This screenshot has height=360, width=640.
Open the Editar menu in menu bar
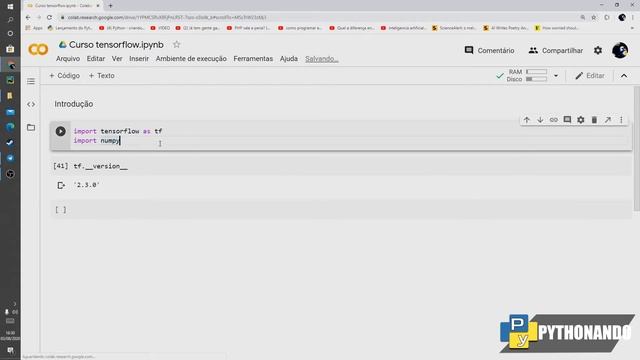[x=96, y=59]
